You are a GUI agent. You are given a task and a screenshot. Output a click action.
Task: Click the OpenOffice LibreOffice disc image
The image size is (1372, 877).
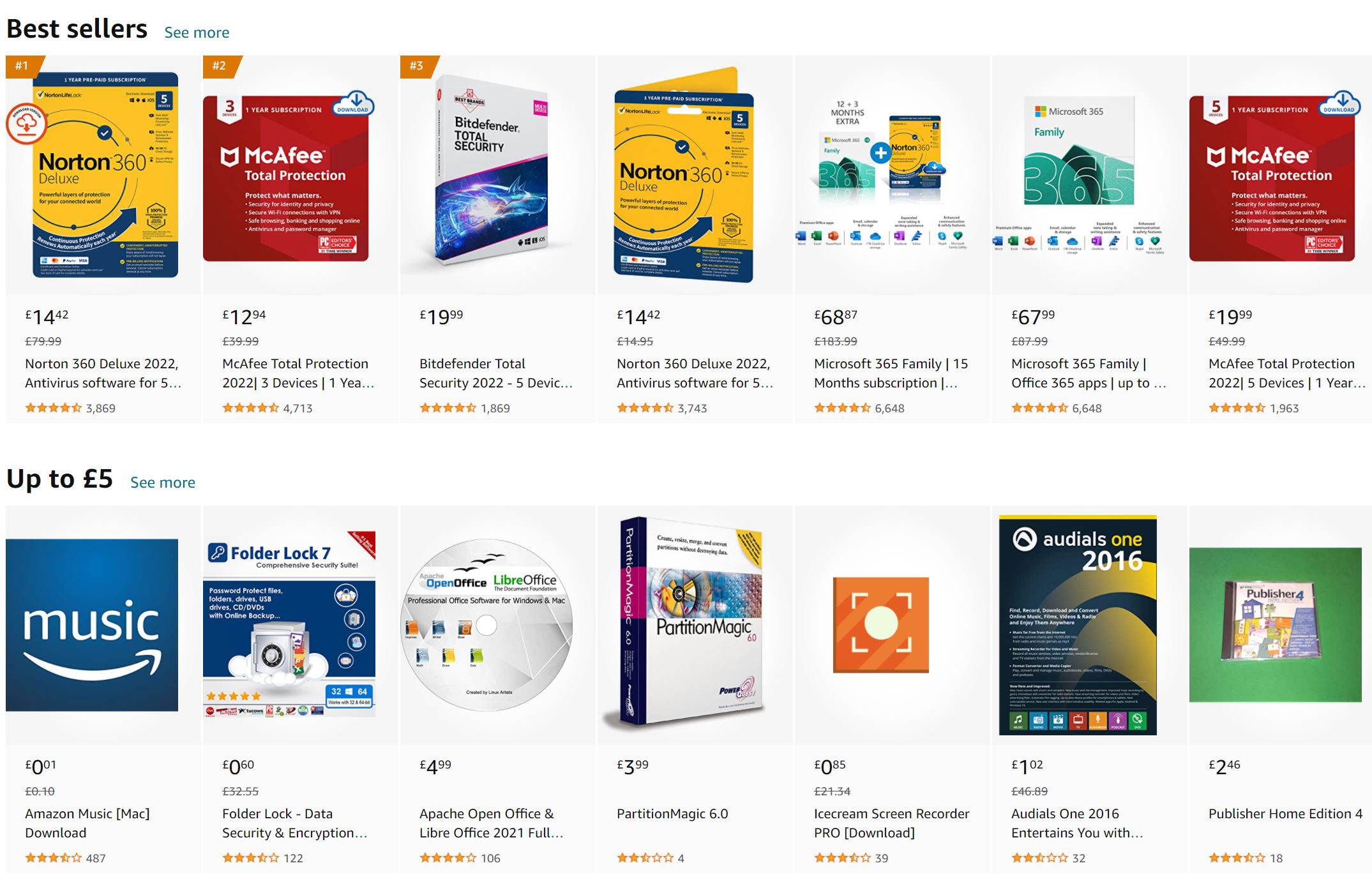click(486, 625)
